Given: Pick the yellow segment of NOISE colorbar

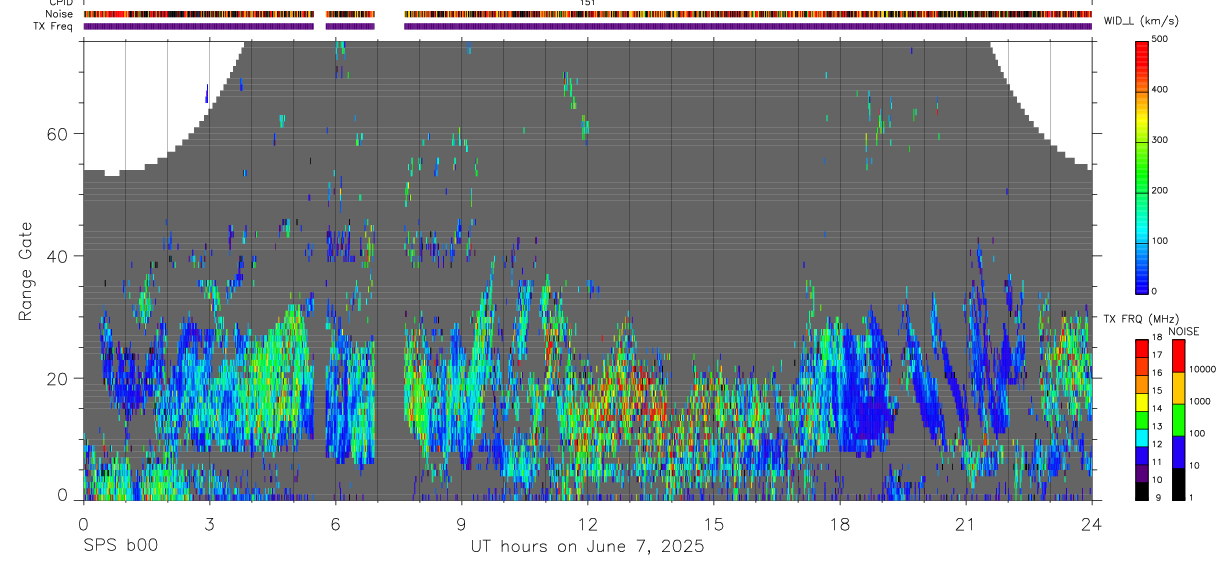Looking at the screenshot, I should [x=1178, y=388].
